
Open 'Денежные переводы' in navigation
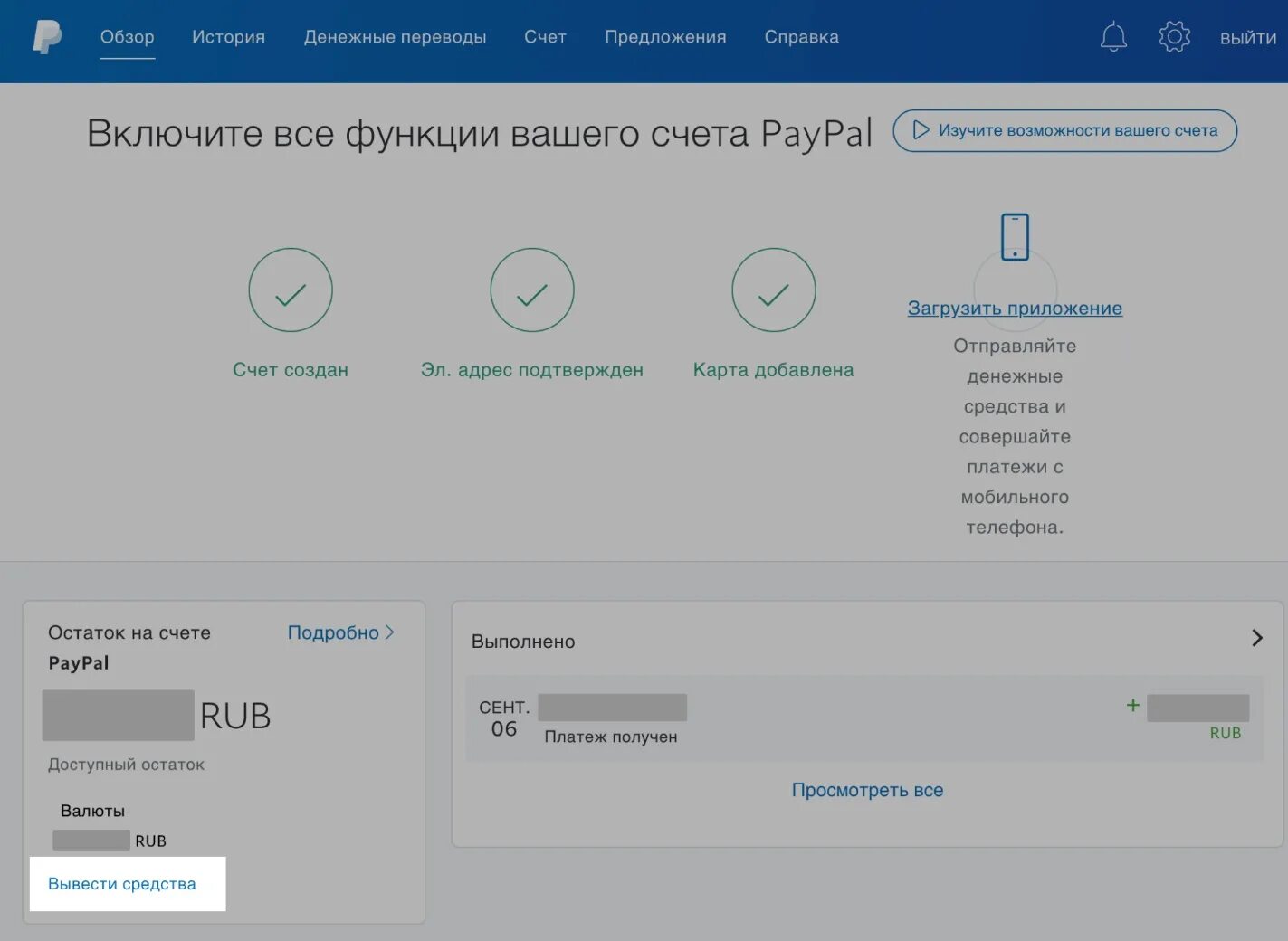pyautogui.click(x=395, y=37)
